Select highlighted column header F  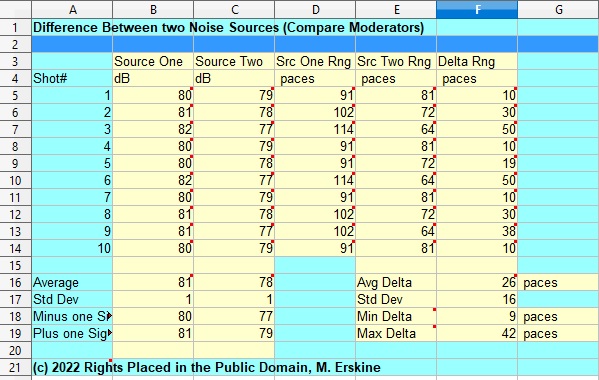point(477,10)
